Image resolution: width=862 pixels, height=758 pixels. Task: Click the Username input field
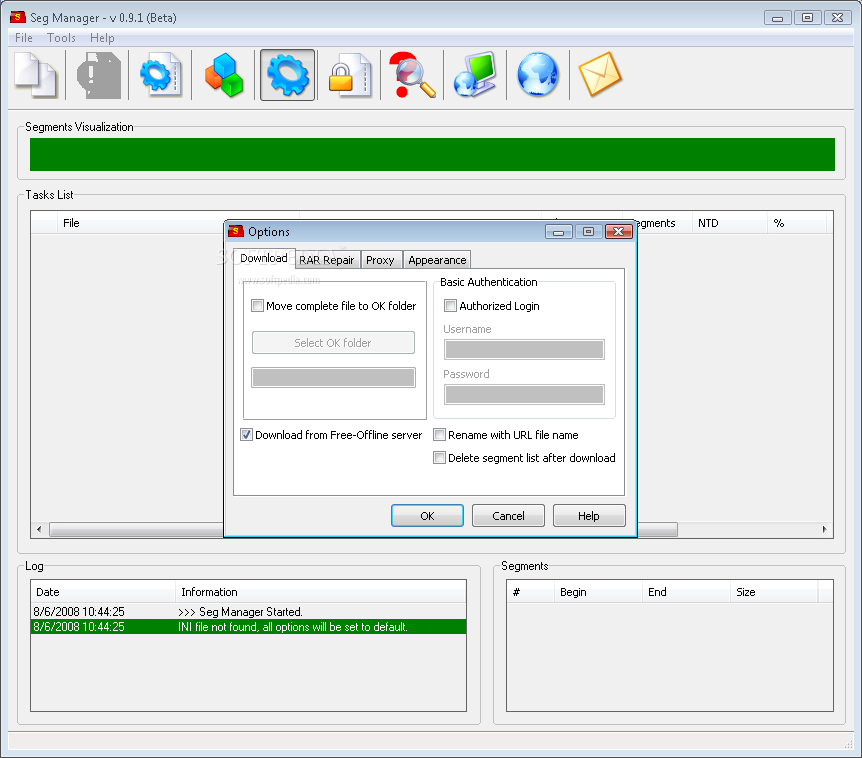pos(524,349)
